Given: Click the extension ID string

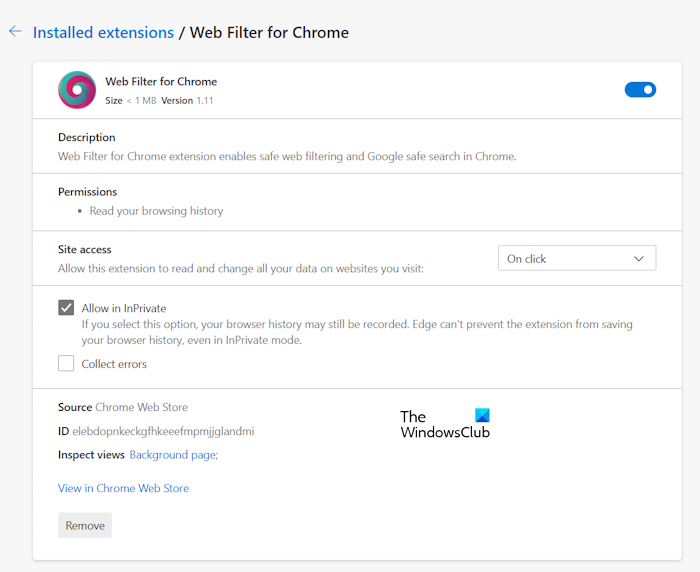Looking at the screenshot, I should pyautogui.click(x=163, y=431).
